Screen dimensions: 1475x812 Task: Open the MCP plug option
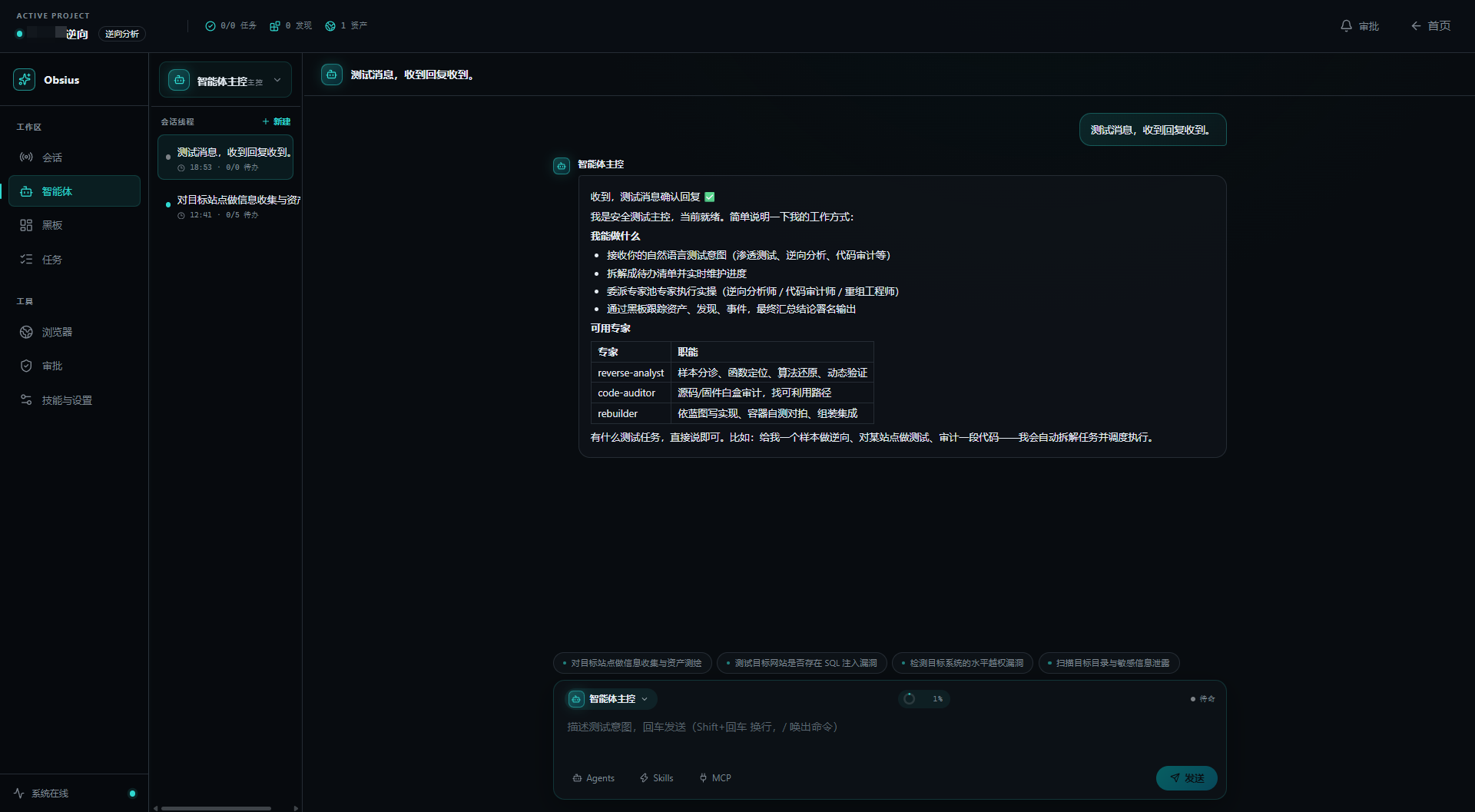[714, 778]
